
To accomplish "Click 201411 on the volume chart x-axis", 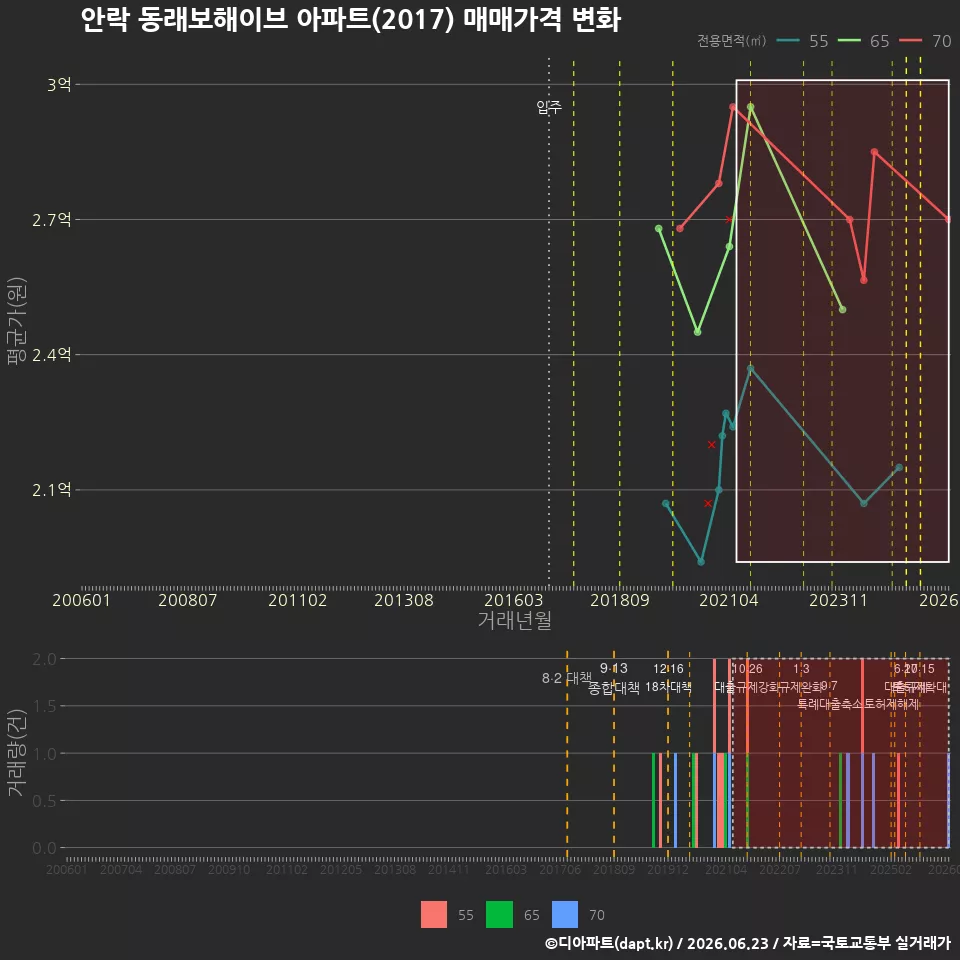I will pos(449,869).
